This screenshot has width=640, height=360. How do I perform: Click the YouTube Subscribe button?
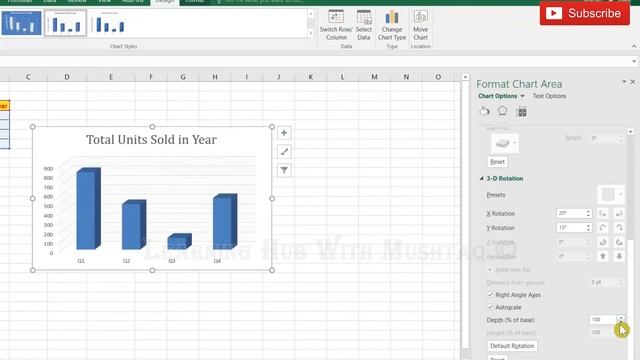(x=584, y=13)
